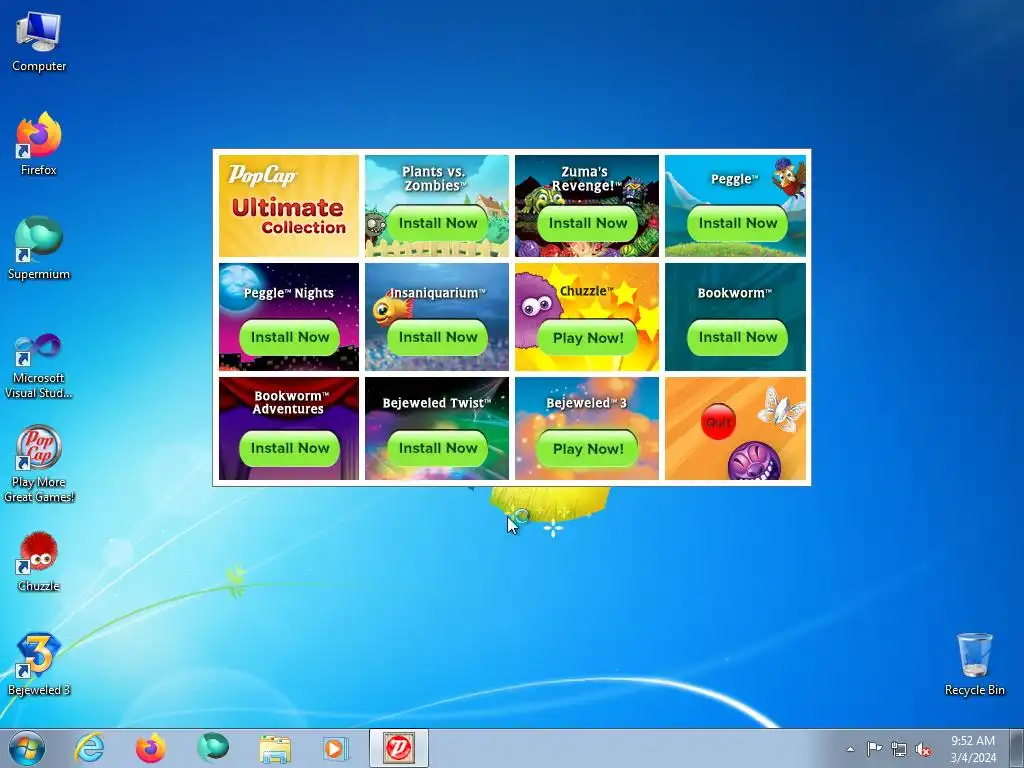Install Insaniquarium from the launcher
Viewport: 1024px width, 768px height.
(x=438, y=338)
